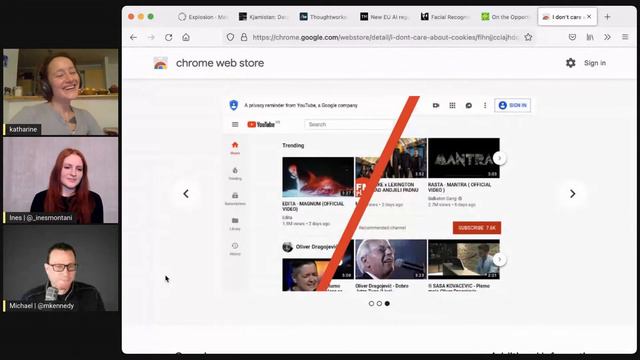
Task: View site info via the padlock icon
Action: 244,37
